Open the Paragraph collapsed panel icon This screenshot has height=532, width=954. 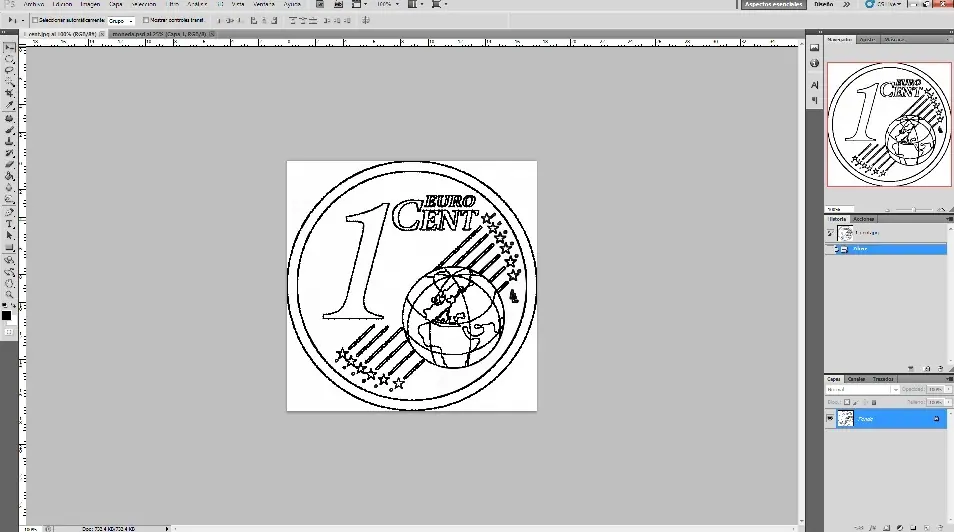tap(814, 100)
